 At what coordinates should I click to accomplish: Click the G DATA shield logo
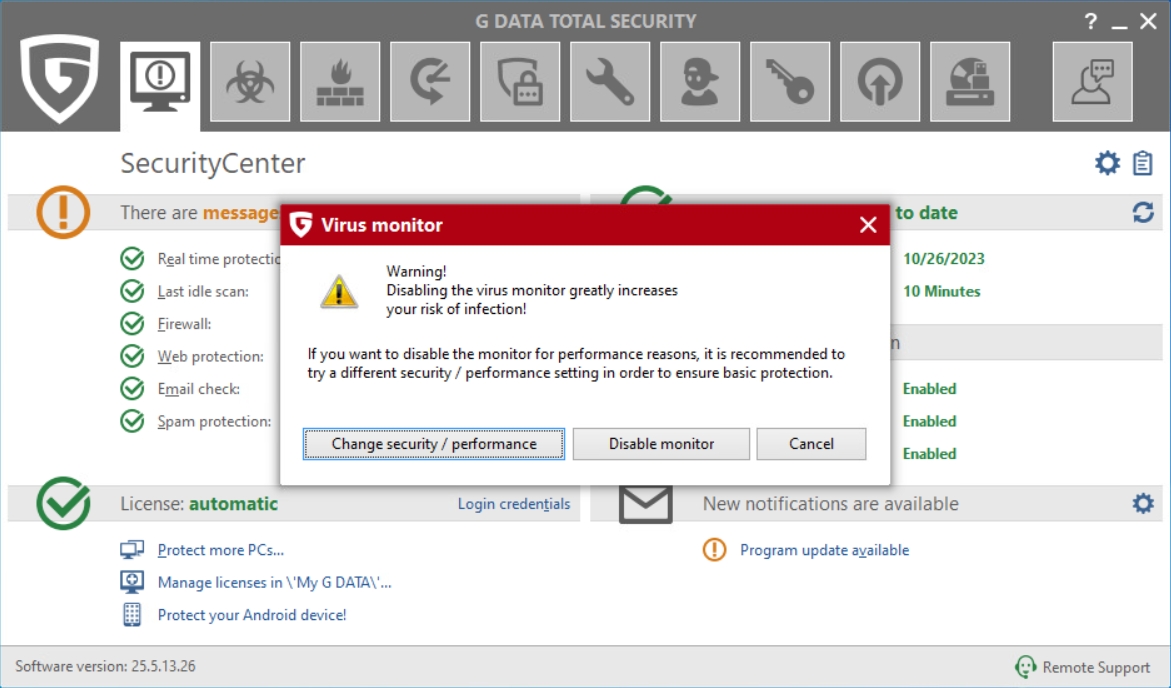[60, 78]
